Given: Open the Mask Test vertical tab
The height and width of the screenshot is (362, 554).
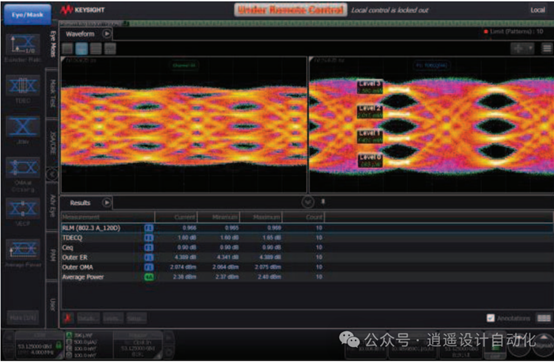Looking at the screenshot, I should [x=53, y=93].
